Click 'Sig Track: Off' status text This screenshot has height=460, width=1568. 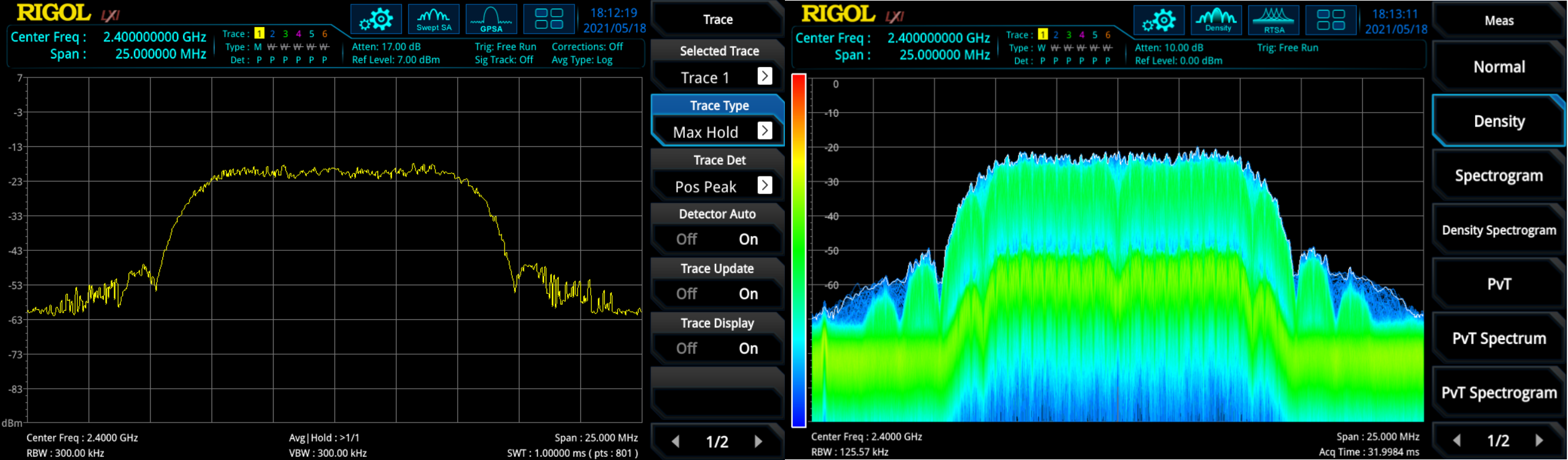[x=504, y=60]
